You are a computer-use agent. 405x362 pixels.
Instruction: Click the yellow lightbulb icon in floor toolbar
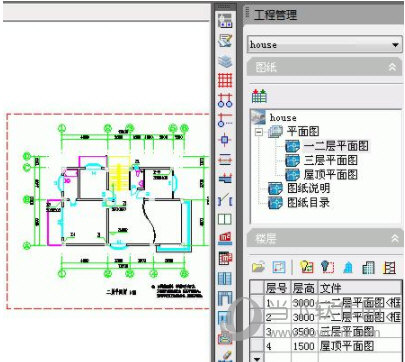307,267
